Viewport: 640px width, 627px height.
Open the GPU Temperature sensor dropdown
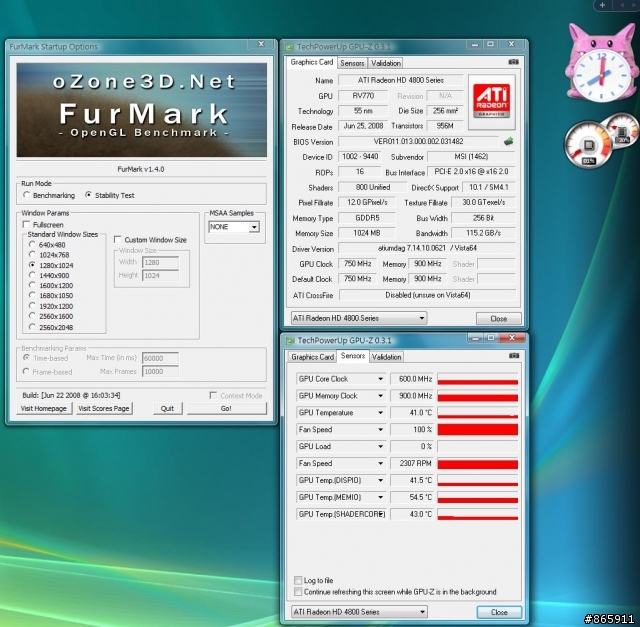(x=380, y=413)
